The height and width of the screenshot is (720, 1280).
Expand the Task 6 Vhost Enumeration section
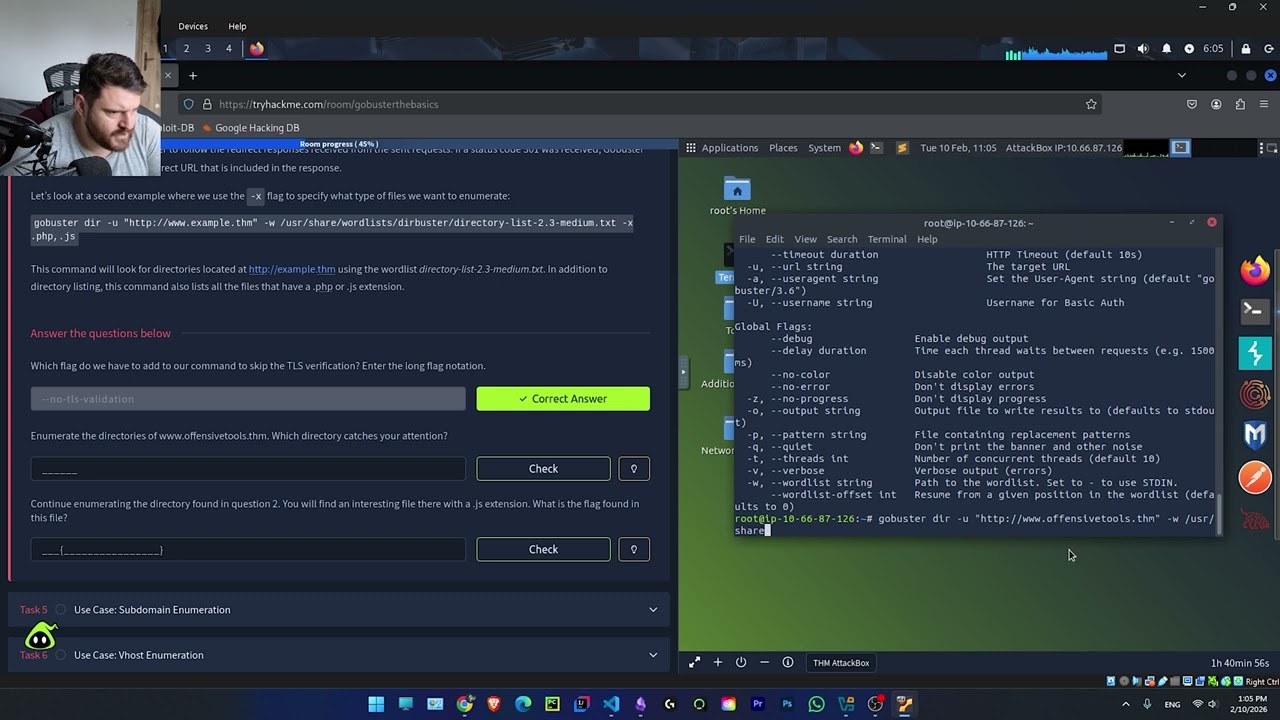(x=339, y=655)
